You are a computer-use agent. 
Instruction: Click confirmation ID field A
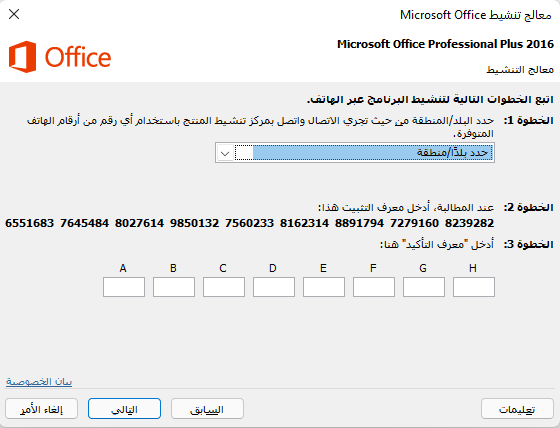pyautogui.click(x=124, y=287)
